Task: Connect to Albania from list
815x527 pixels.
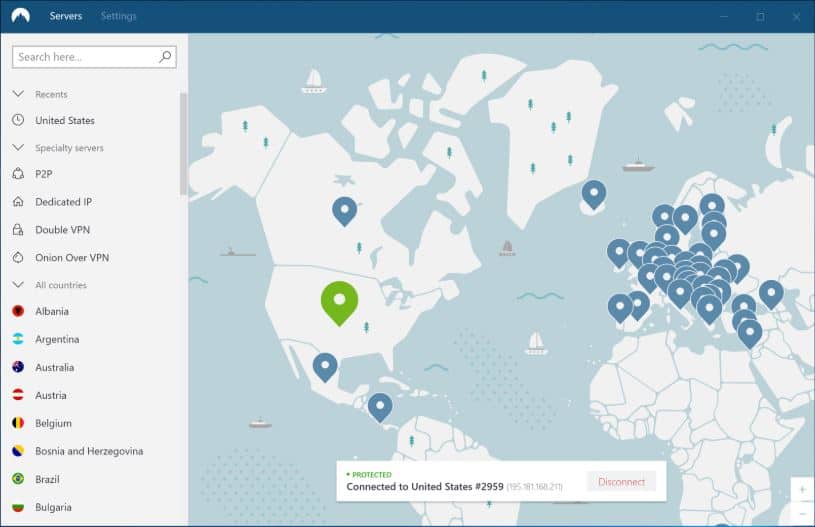Action: click(x=52, y=311)
